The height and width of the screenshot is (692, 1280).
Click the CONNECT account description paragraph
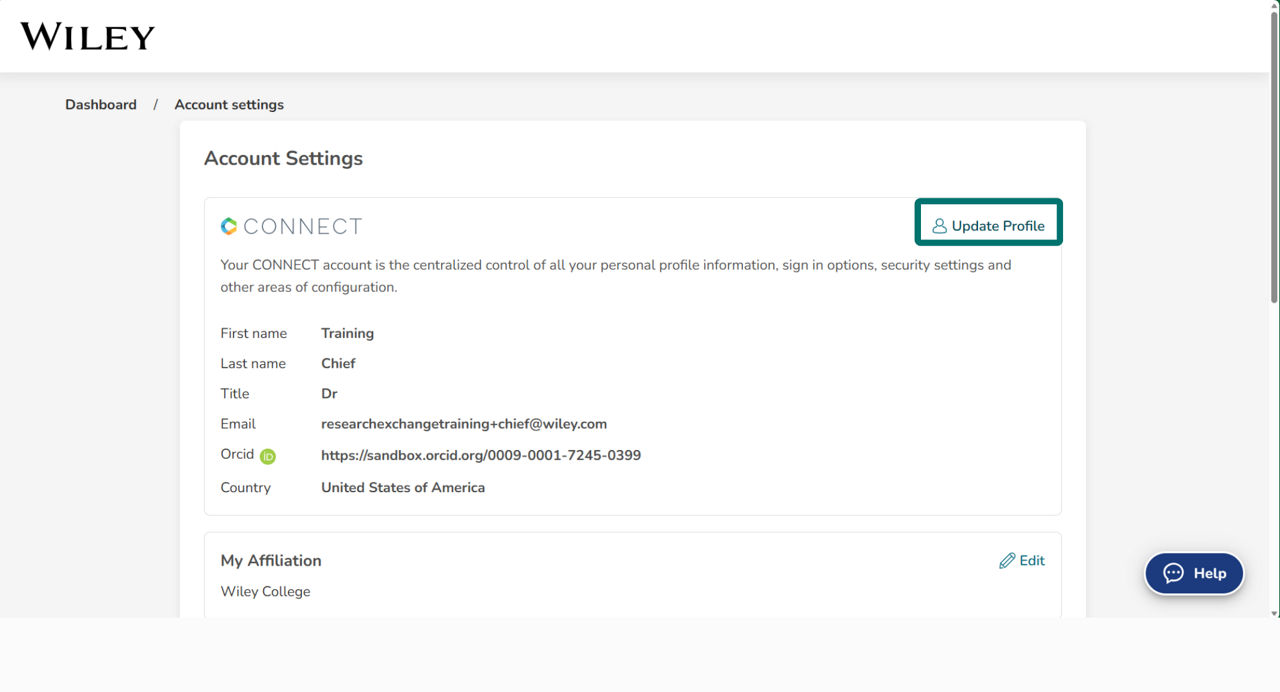coord(616,276)
